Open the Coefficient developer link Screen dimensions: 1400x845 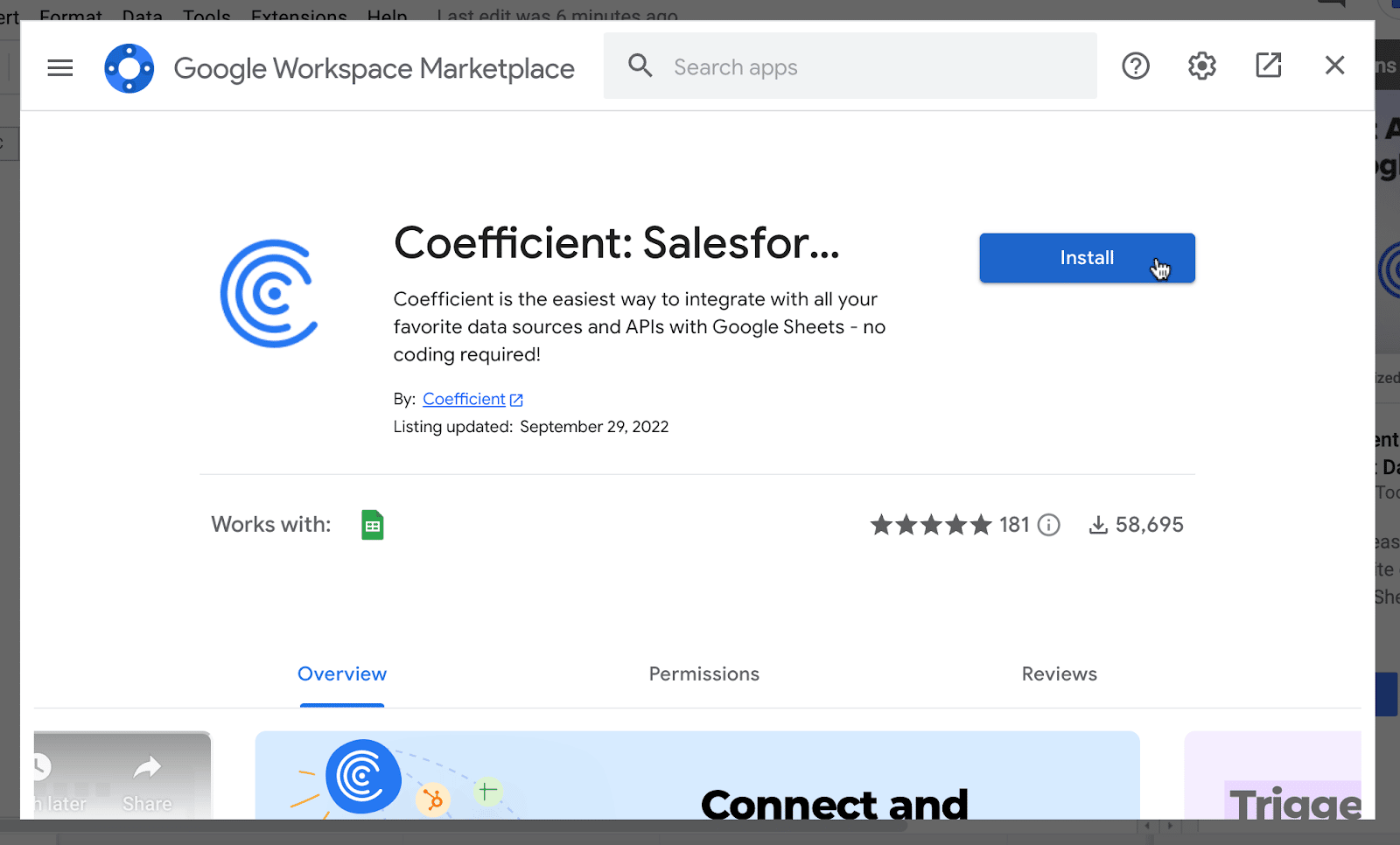[464, 399]
